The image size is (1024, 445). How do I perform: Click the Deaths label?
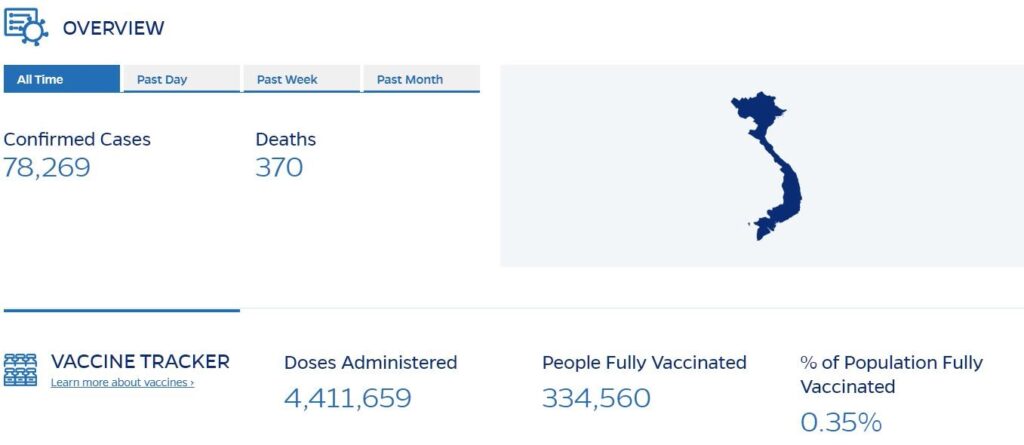click(285, 139)
